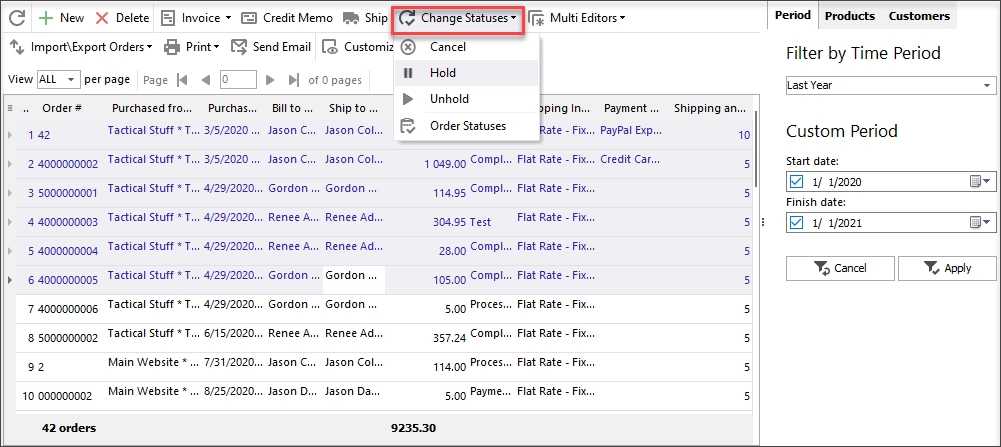Go to last page of orders
Screen dimensions: 1001x447
click(293, 80)
